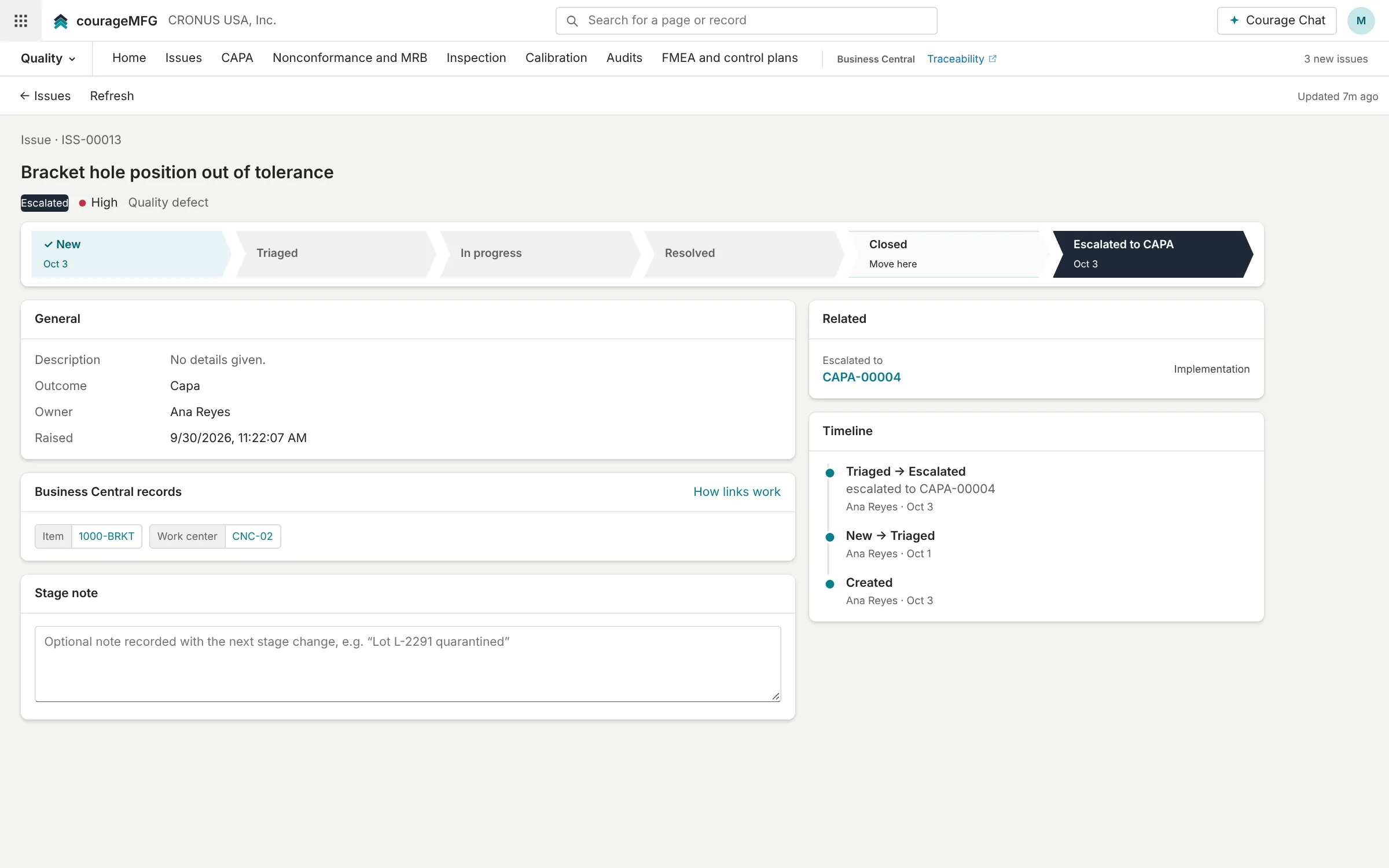The width and height of the screenshot is (1389, 868).
Task: Open the CAPA-00004 link
Action: pos(861,377)
